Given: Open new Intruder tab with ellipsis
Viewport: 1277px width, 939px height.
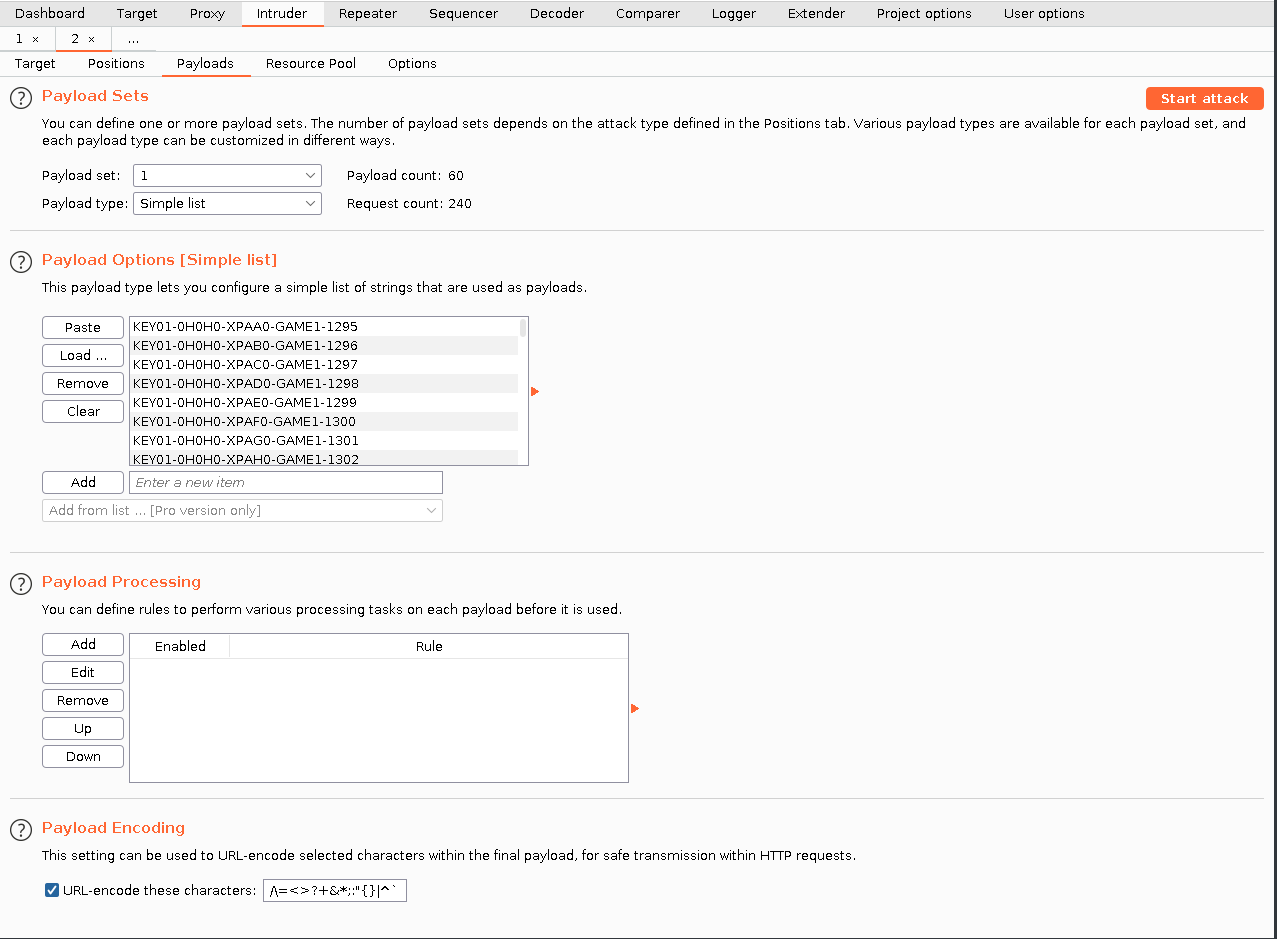Looking at the screenshot, I should 133,39.
